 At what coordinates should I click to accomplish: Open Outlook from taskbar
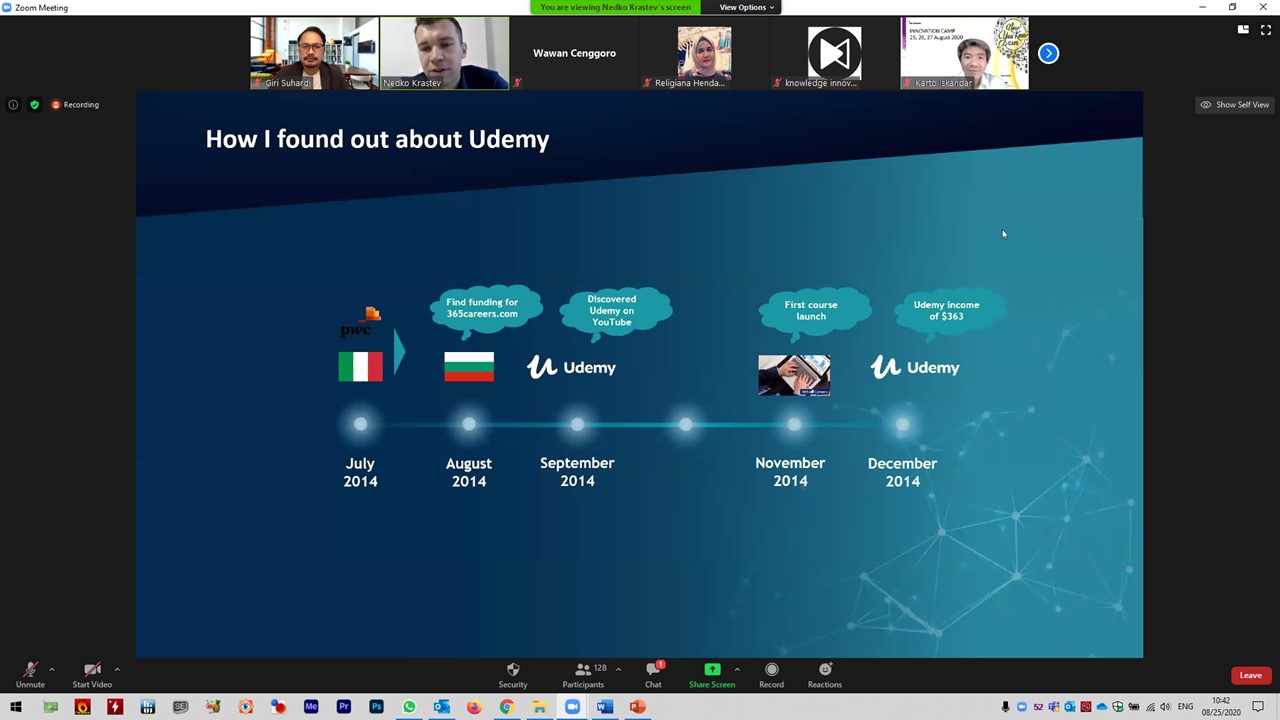441,707
